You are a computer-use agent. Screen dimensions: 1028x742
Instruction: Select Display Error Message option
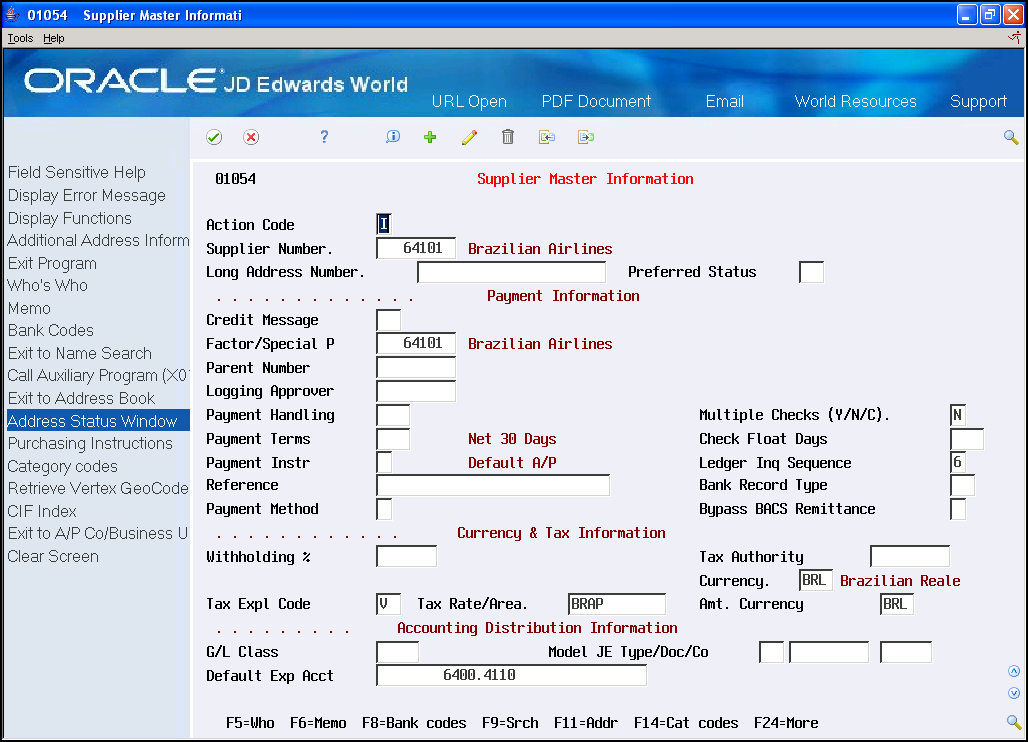(x=87, y=195)
